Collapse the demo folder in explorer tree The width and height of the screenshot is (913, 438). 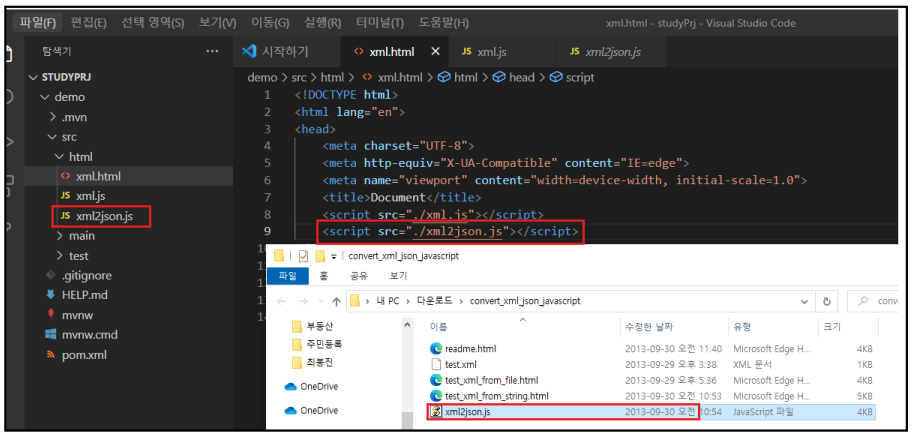[45, 97]
